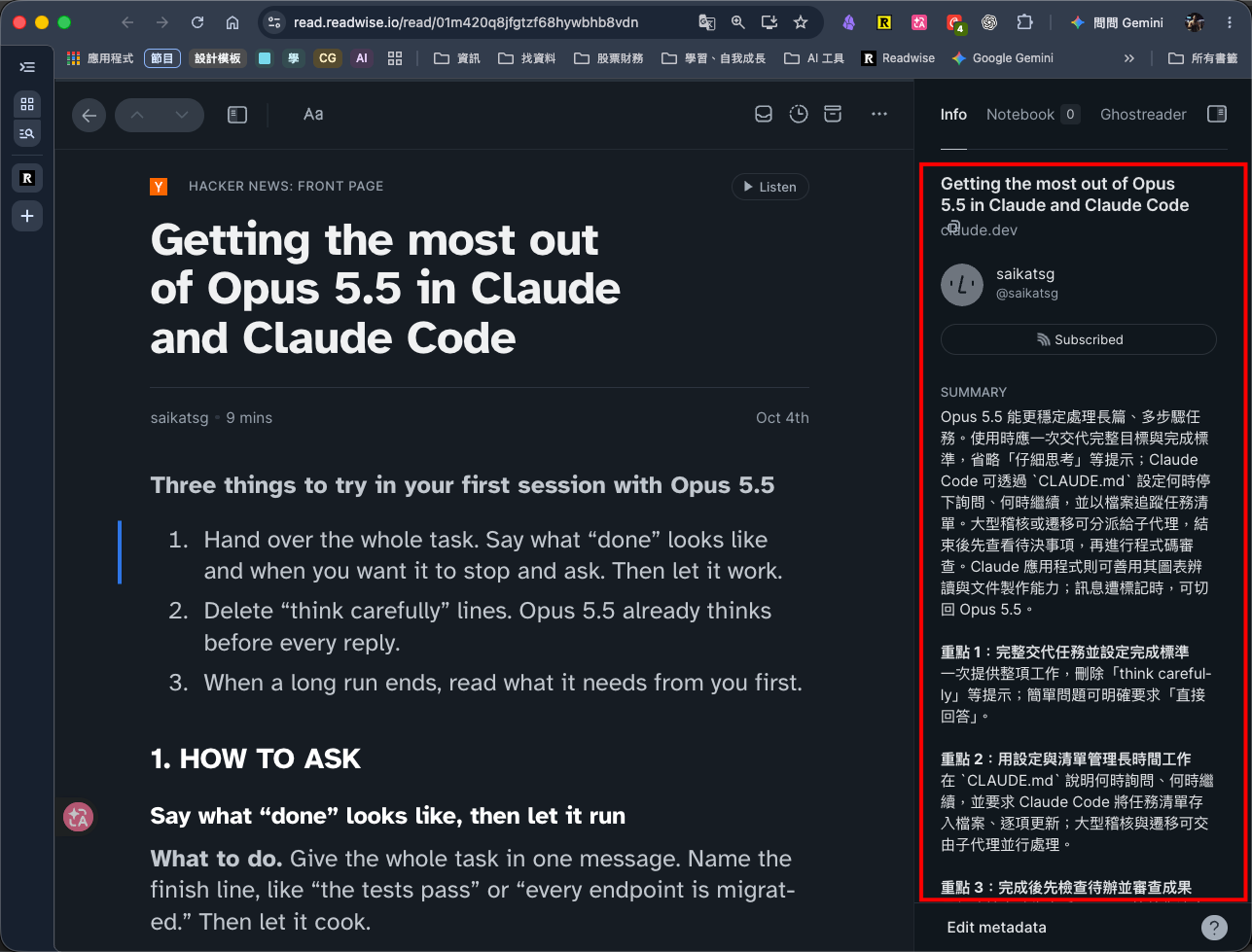
Task: Show hidden bookmarks with double chevron
Action: [1128, 58]
